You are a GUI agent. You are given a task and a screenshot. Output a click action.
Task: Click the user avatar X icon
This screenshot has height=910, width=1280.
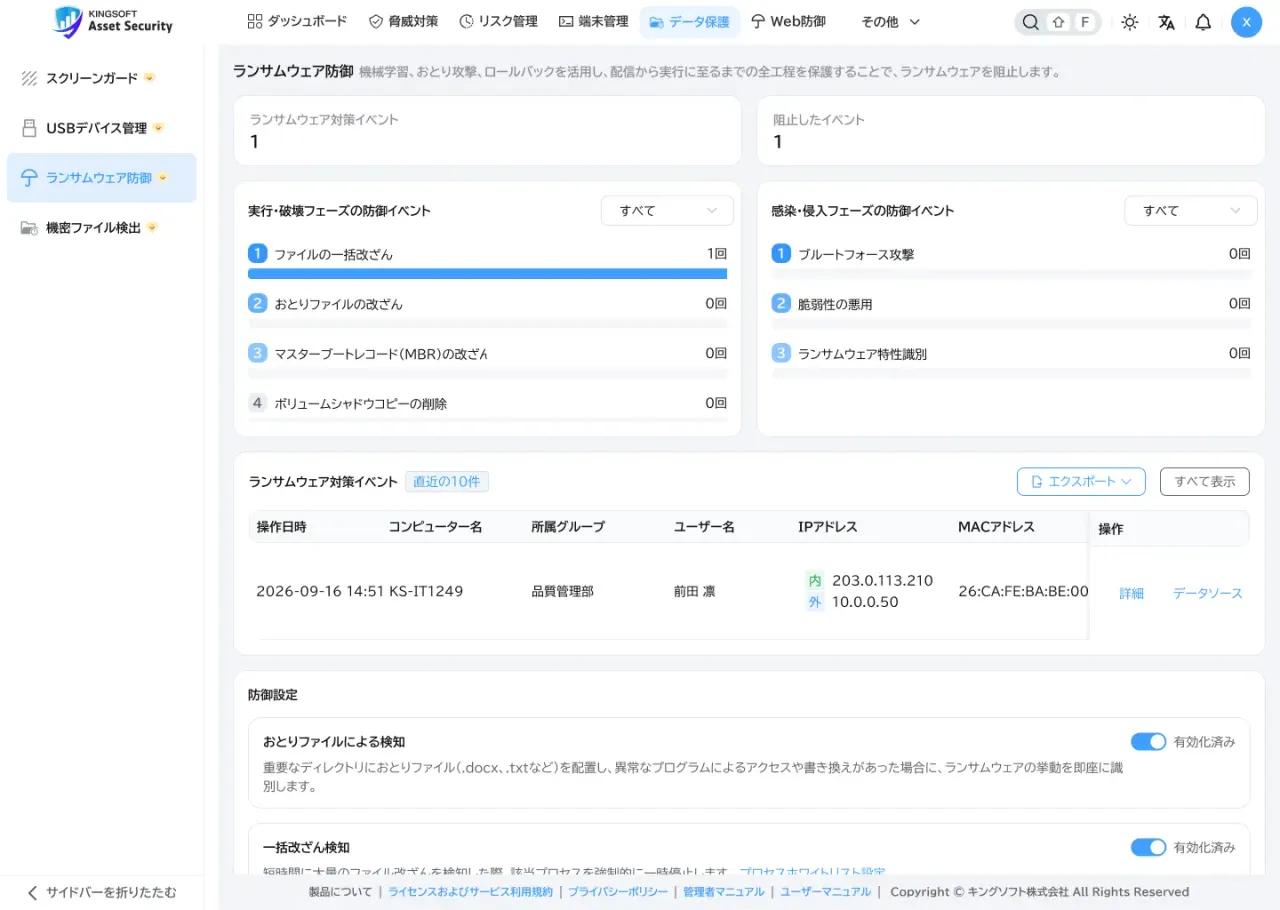tap(1246, 22)
